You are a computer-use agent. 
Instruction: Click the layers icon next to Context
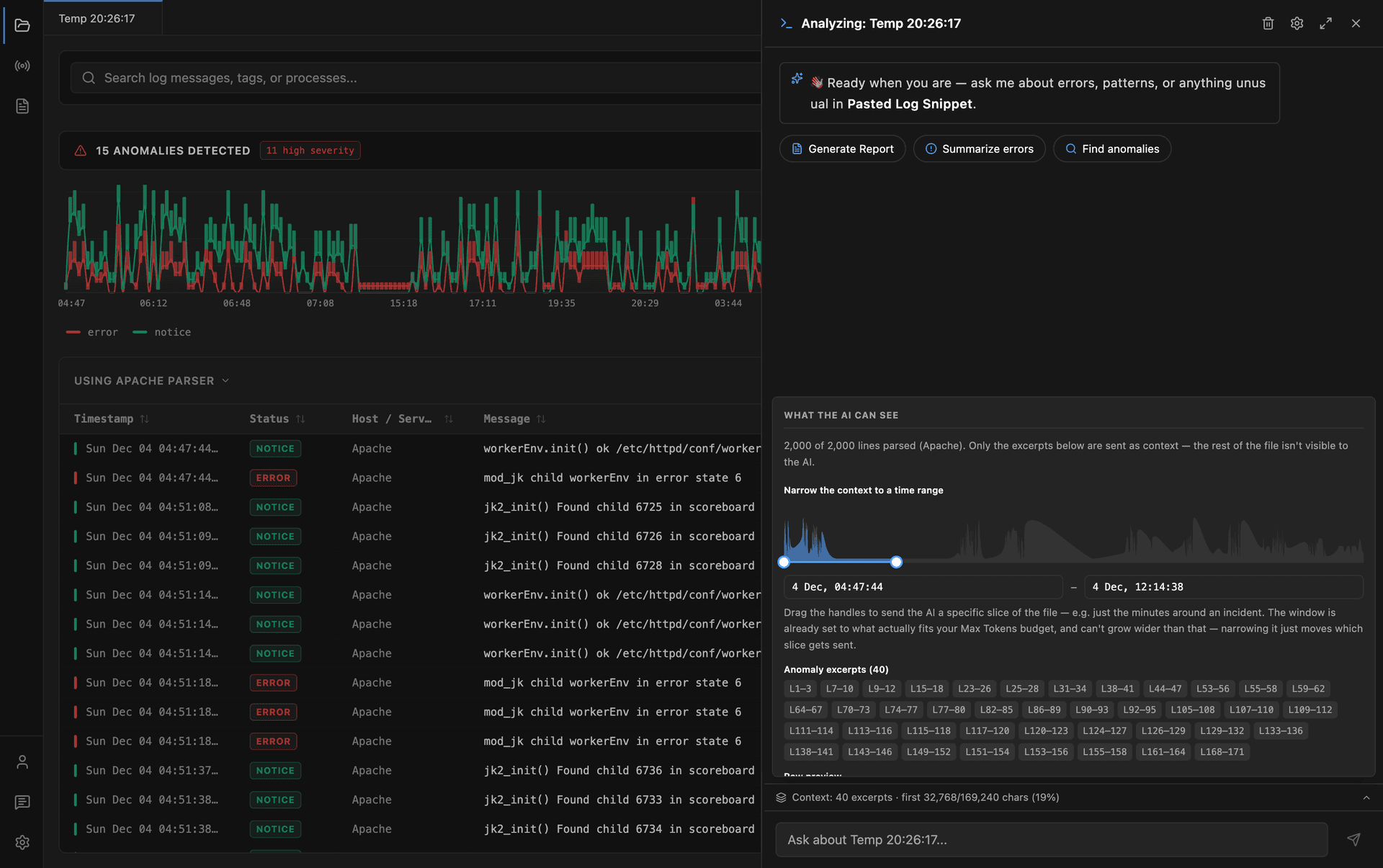(782, 797)
